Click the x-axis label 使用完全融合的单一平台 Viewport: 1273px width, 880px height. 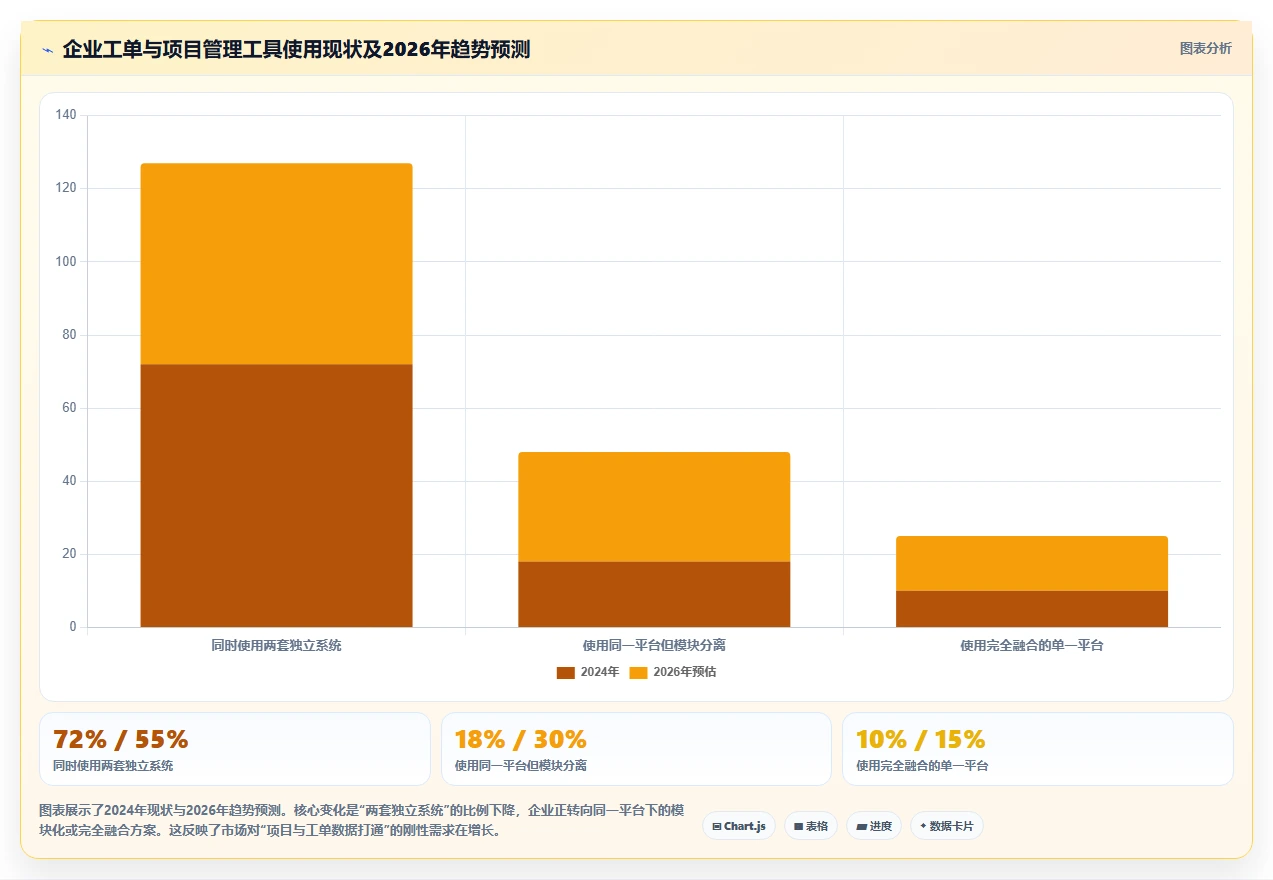[x=1032, y=646]
